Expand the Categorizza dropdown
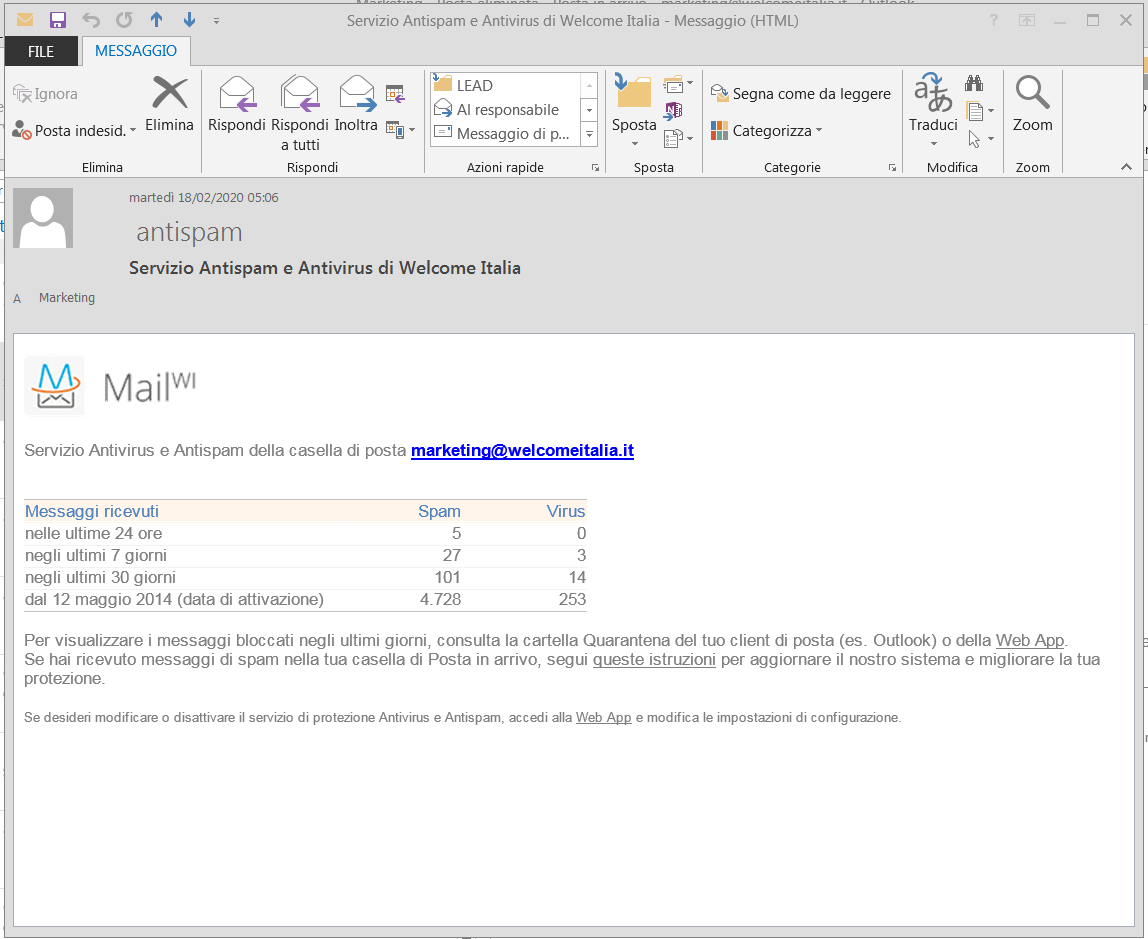The image size is (1148, 939). 767,130
